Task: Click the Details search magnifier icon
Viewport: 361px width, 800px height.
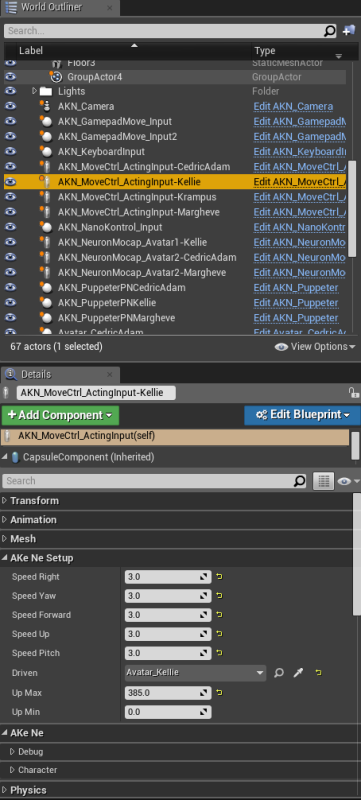Action: click(x=300, y=481)
